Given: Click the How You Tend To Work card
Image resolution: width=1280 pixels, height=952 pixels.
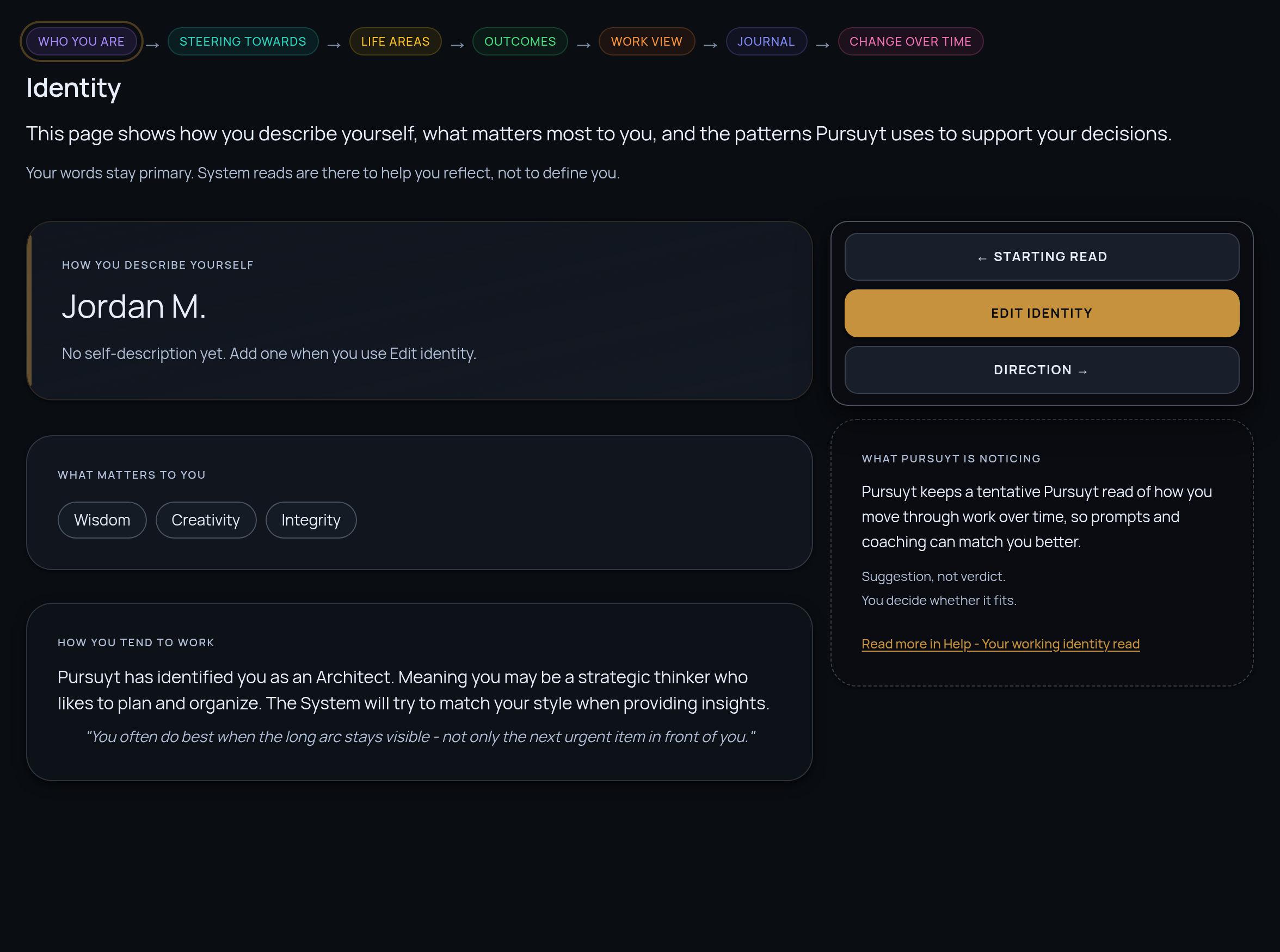Looking at the screenshot, I should (x=419, y=692).
